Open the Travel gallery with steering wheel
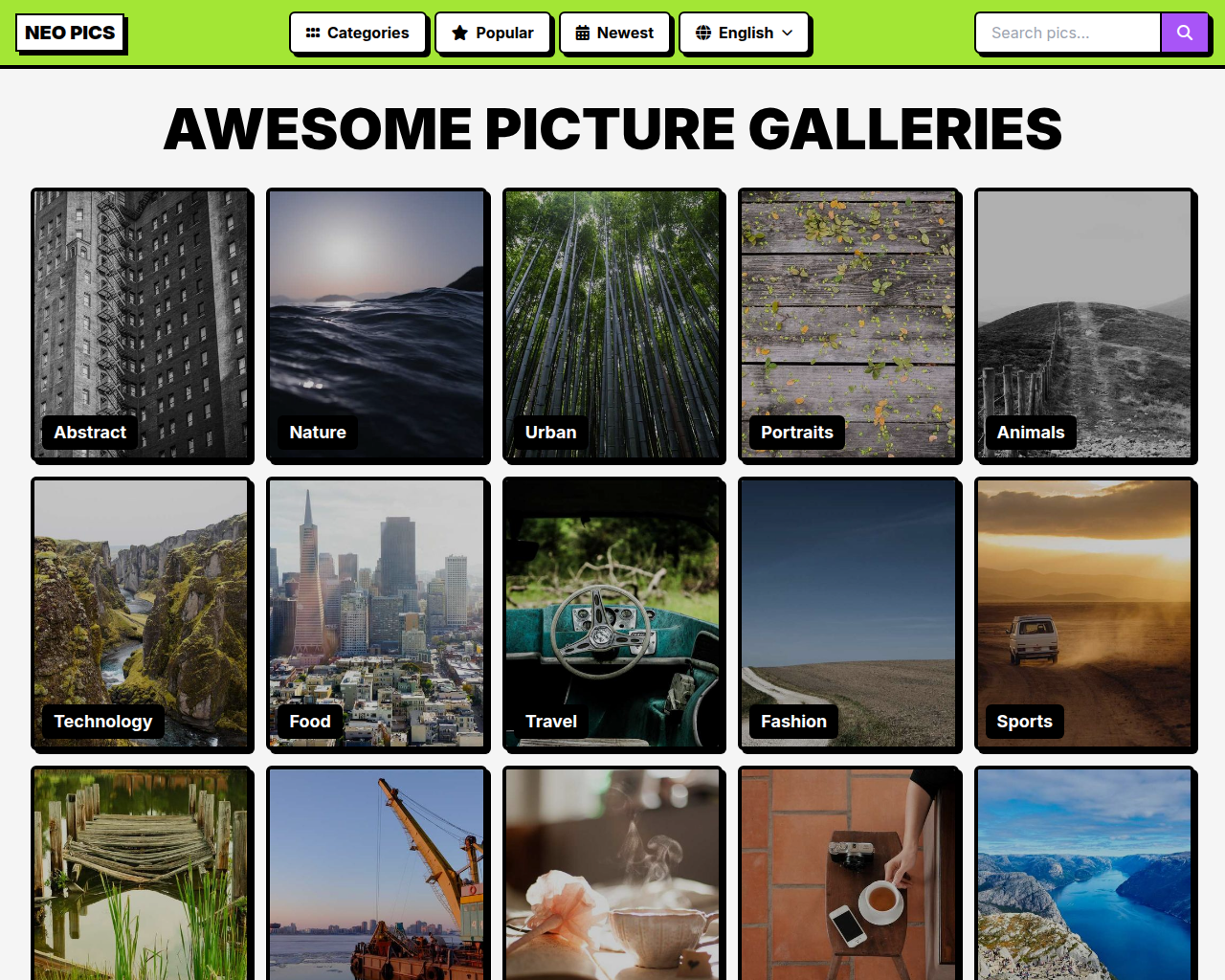 pos(612,613)
